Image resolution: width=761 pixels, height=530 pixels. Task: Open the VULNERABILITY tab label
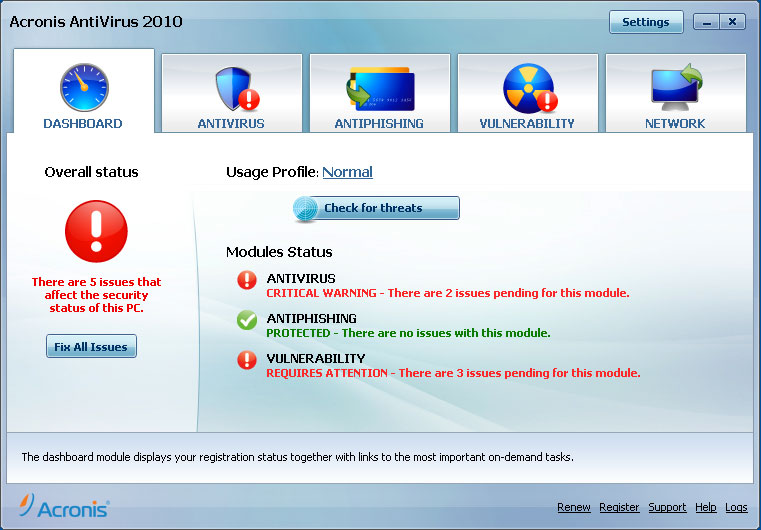(x=527, y=124)
